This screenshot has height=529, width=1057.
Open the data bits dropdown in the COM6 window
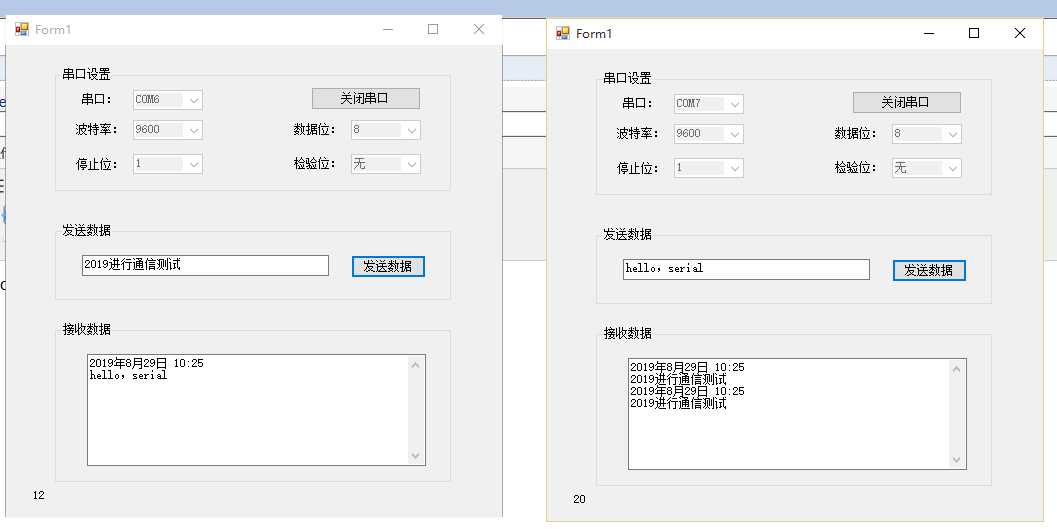[x=386, y=130]
